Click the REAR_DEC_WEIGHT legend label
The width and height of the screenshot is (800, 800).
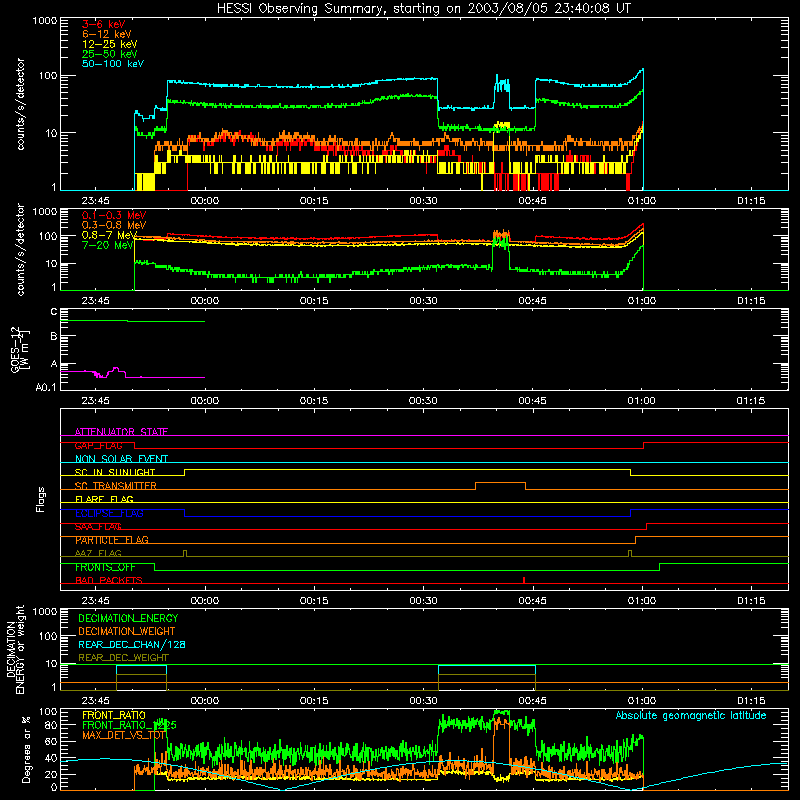click(123, 658)
